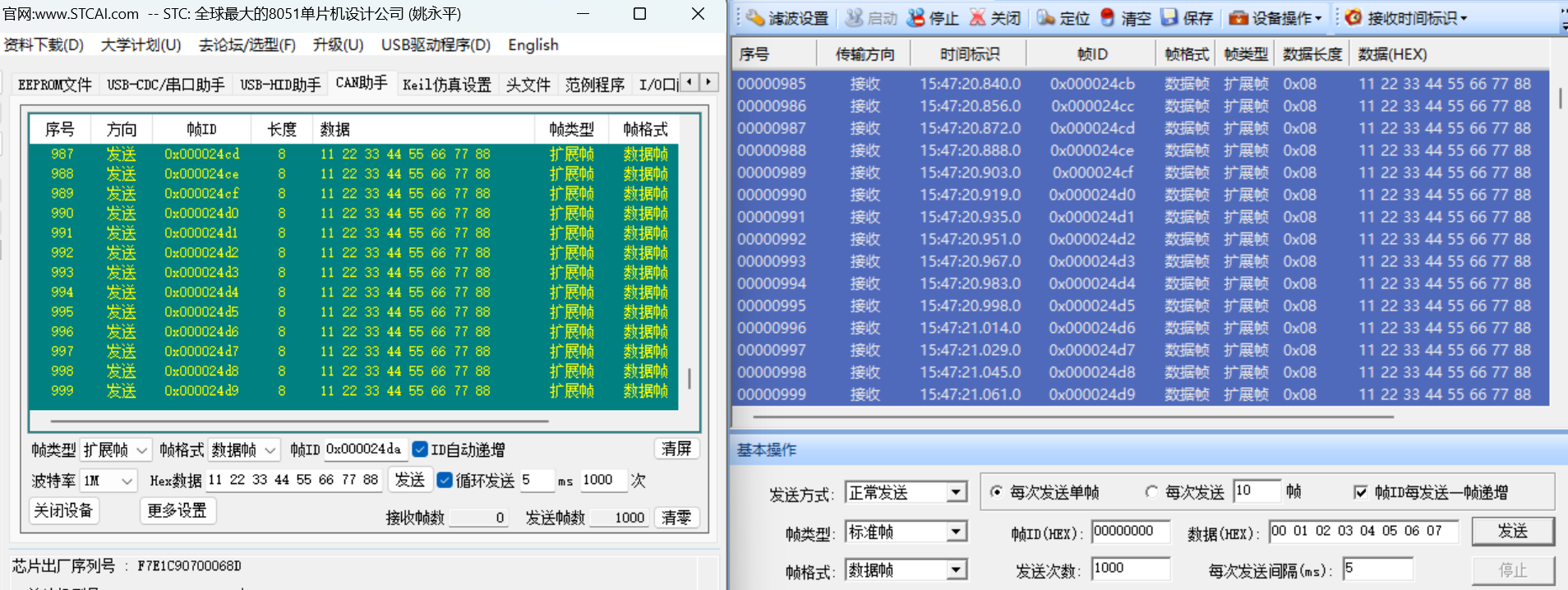This screenshot has height=590, width=1568.
Task: Click the 数据(HEX) field in right panel
Action: coord(1363,532)
